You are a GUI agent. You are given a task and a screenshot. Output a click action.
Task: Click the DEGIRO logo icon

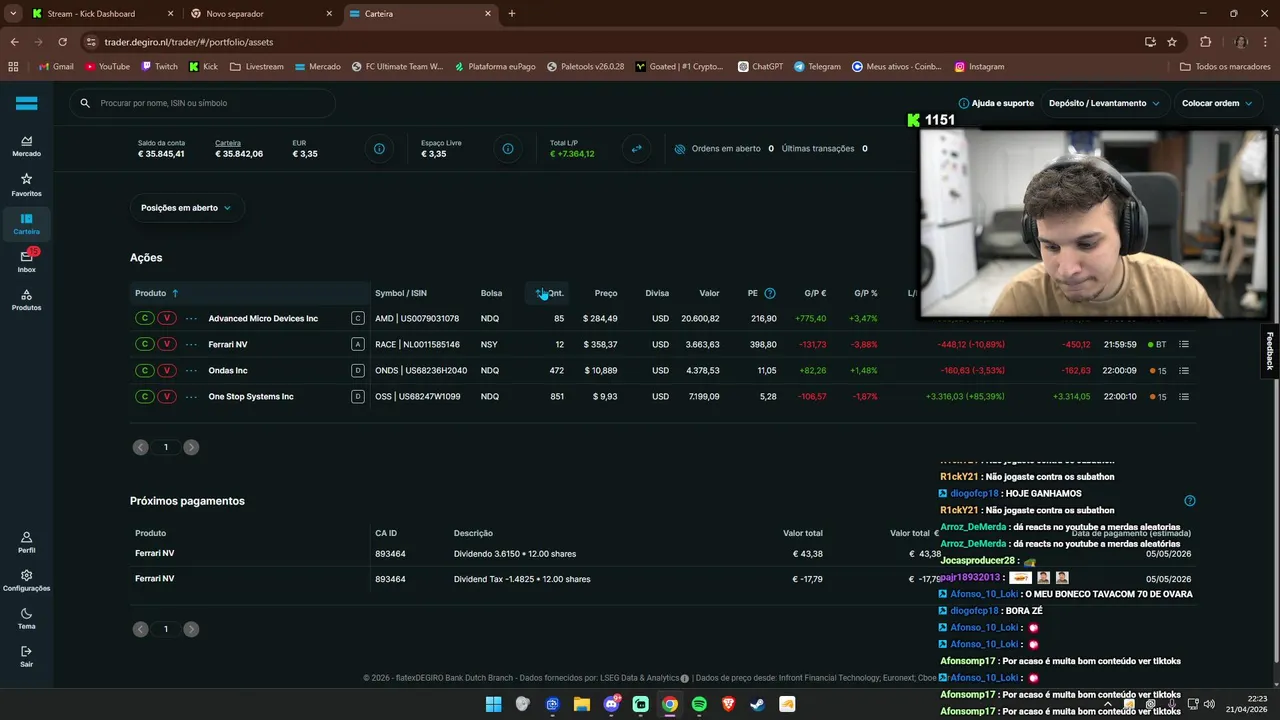27,103
